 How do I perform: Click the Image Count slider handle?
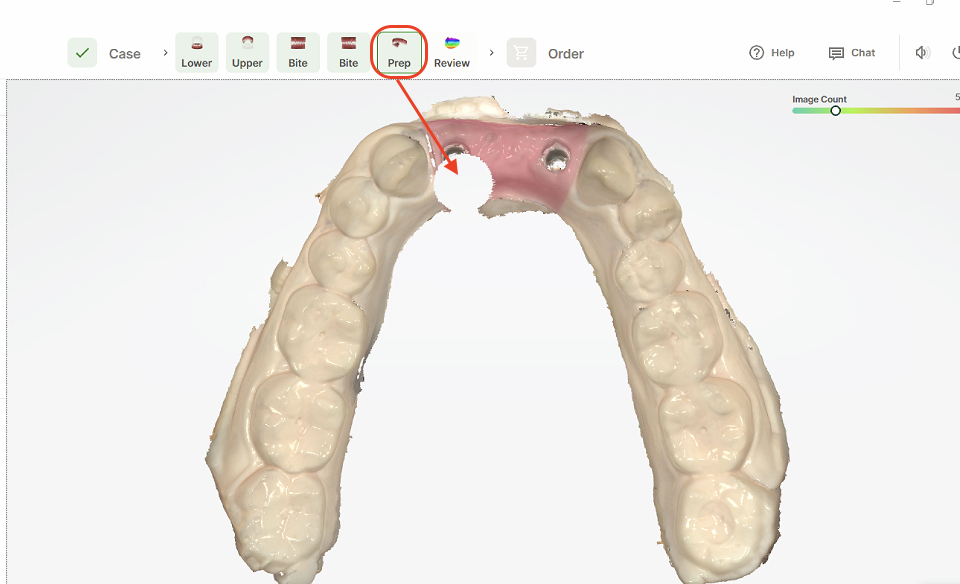pos(836,111)
